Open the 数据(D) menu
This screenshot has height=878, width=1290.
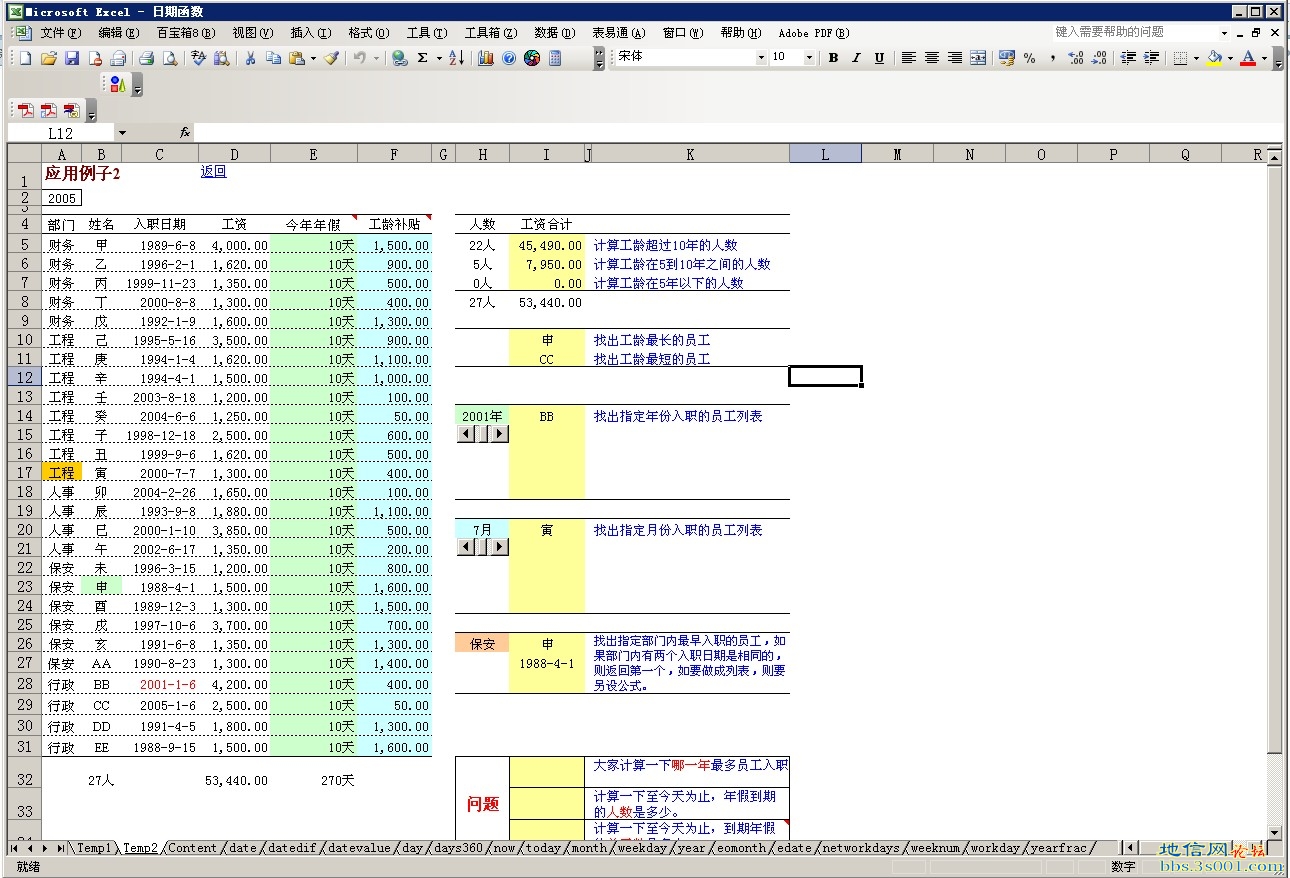(x=555, y=33)
